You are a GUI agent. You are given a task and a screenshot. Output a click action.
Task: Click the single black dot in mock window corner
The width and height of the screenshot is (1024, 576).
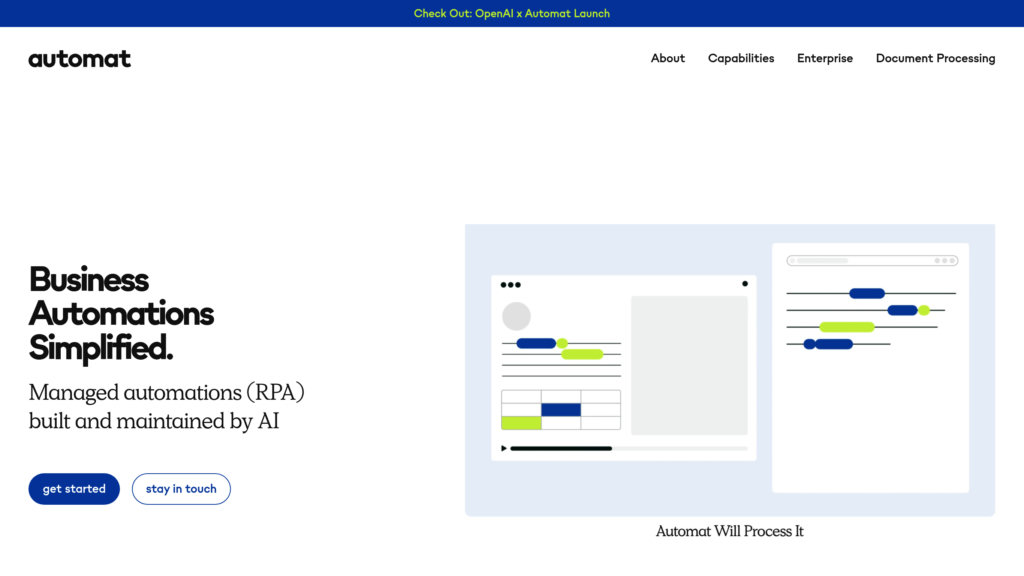tap(745, 284)
